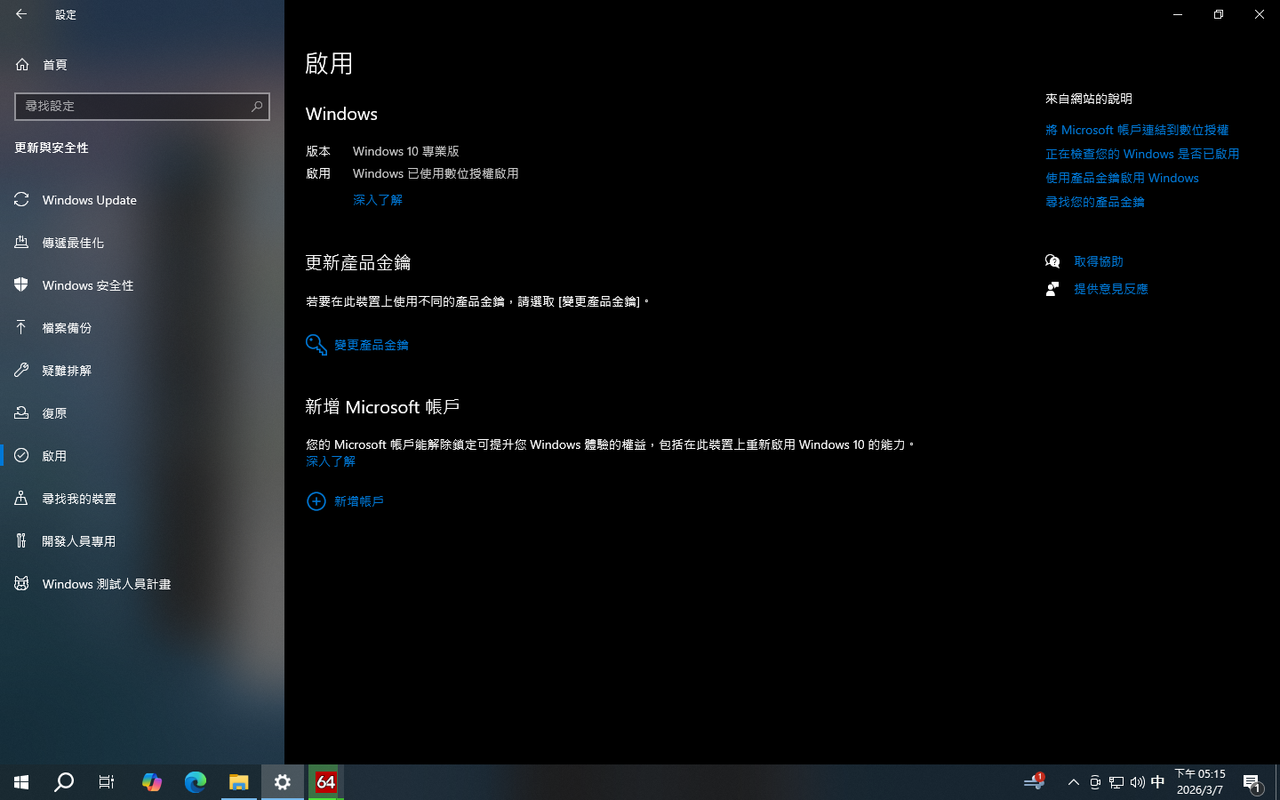
Task: Open 變更產品金鑰 key icon
Action: pyautogui.click(x=316, y=344)
